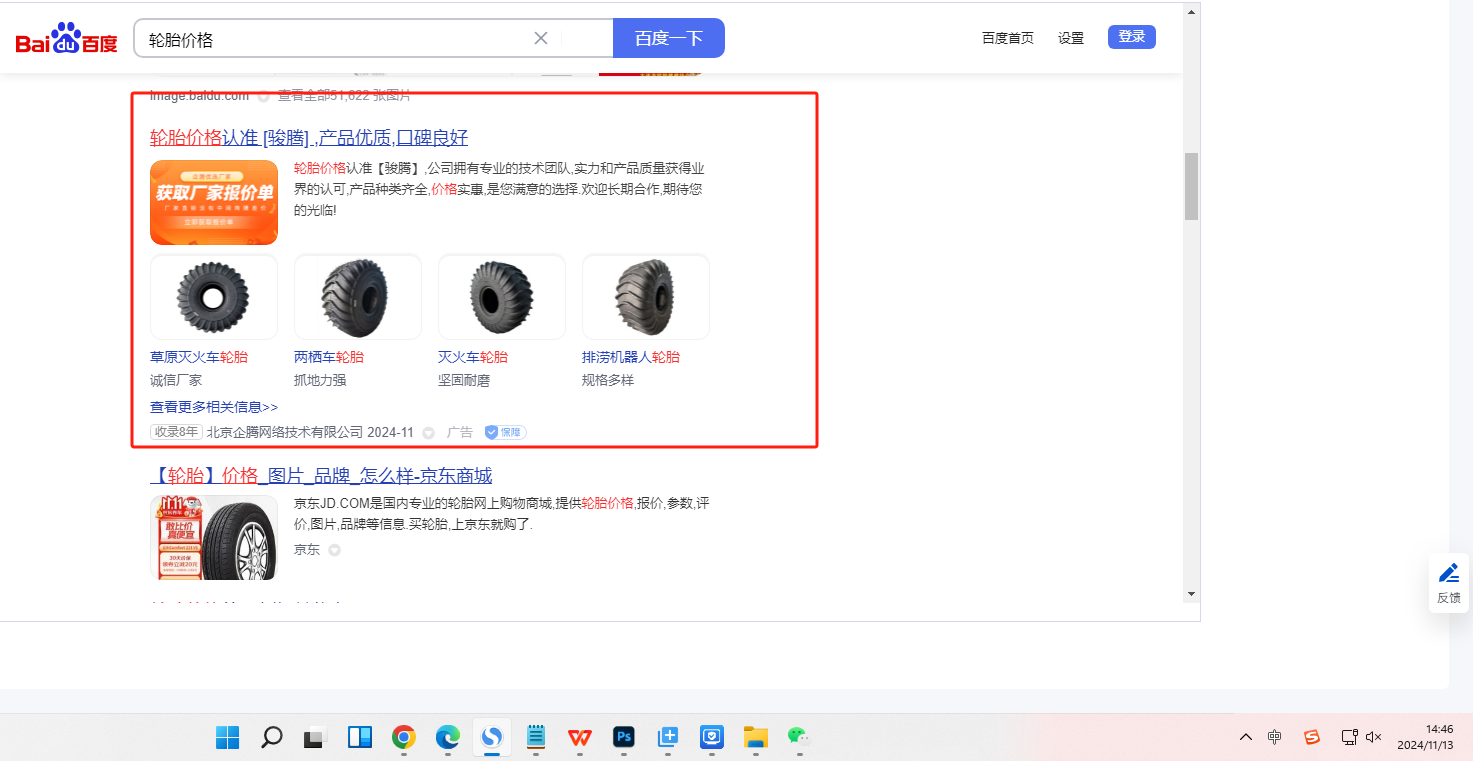The height and width of the screenshot is (761, 1473).
Task: Open the 草原灭火车轮胎 link
Action: [199, 357]
